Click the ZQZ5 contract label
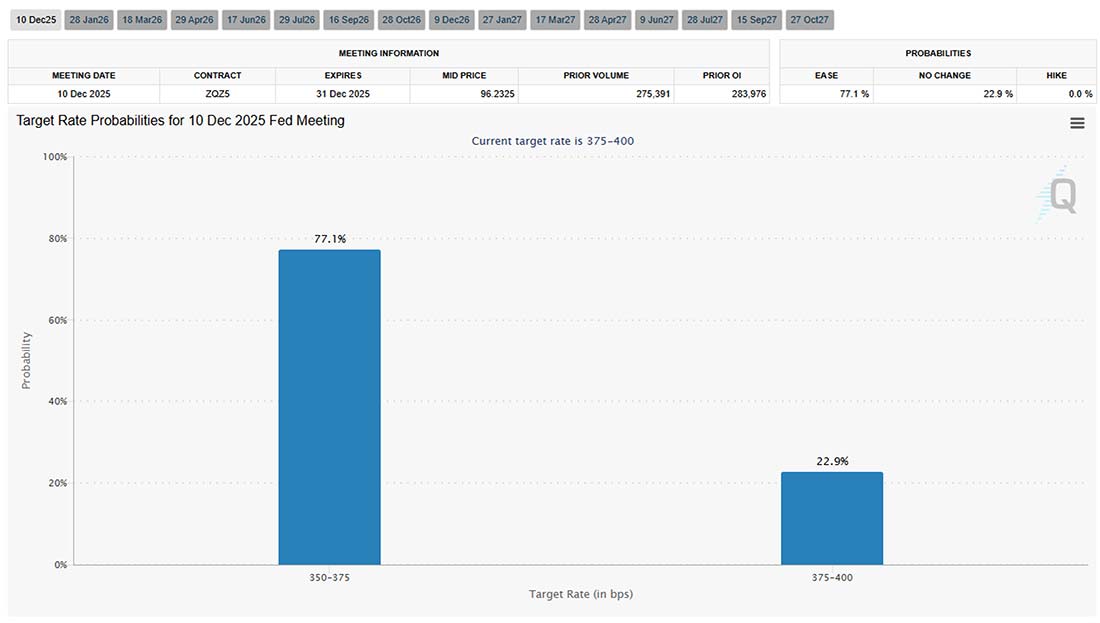The height and width of the screenshot is (623, 1100). coord(218,93)
